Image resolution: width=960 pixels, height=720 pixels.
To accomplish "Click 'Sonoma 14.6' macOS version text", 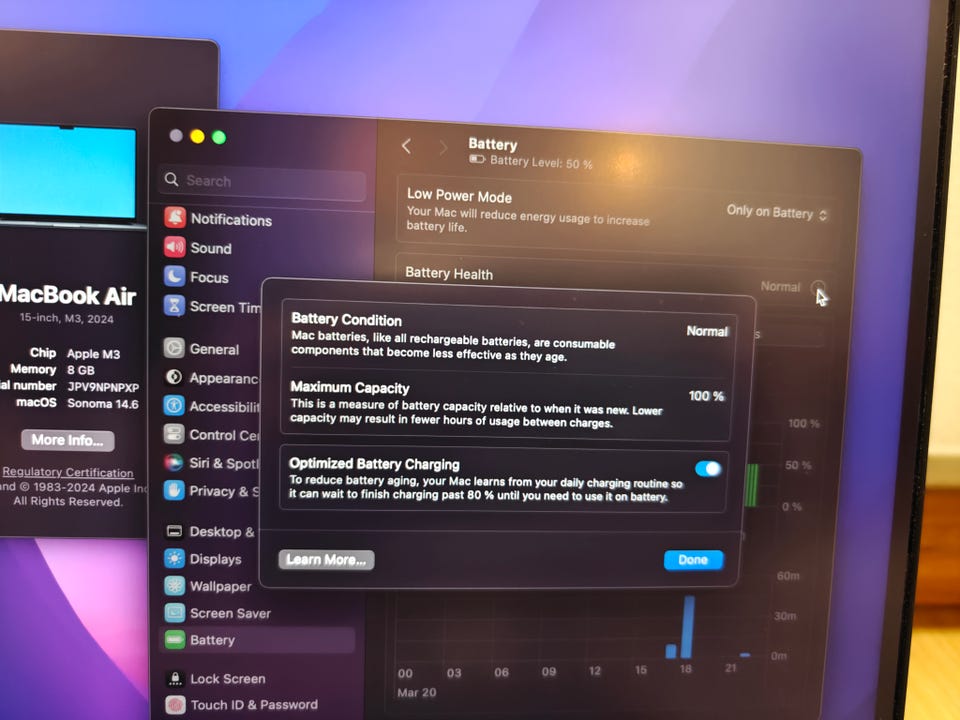I will pyautogui.click(x=103, y=403).
